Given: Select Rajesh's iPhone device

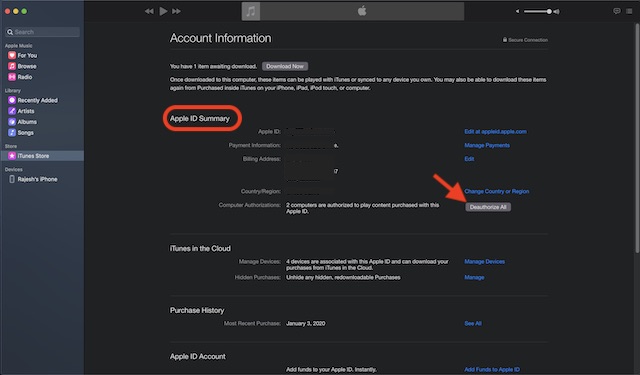Looking at the screenshot, I should 37,179.
